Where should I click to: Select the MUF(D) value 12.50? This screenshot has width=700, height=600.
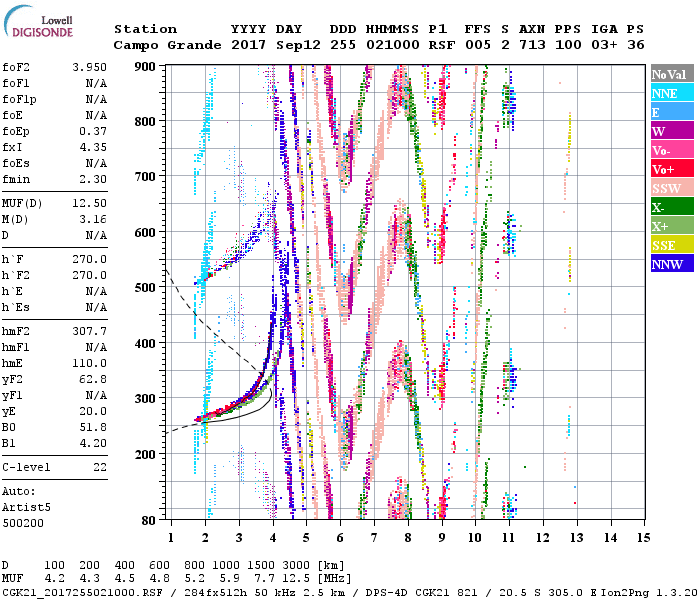89,204
